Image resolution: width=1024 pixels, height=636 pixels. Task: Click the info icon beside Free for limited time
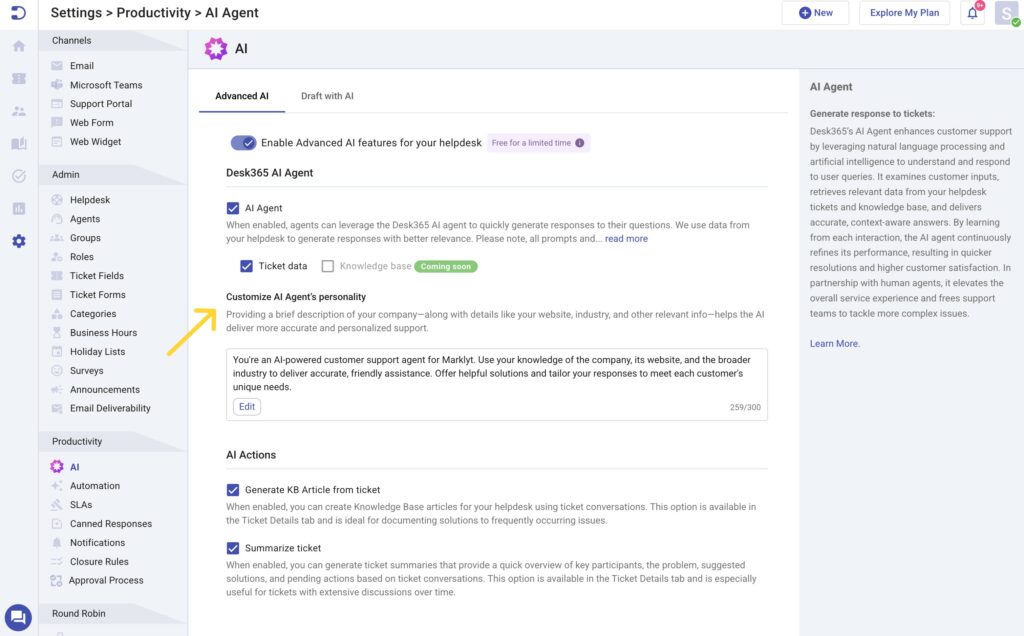[580, 143]
